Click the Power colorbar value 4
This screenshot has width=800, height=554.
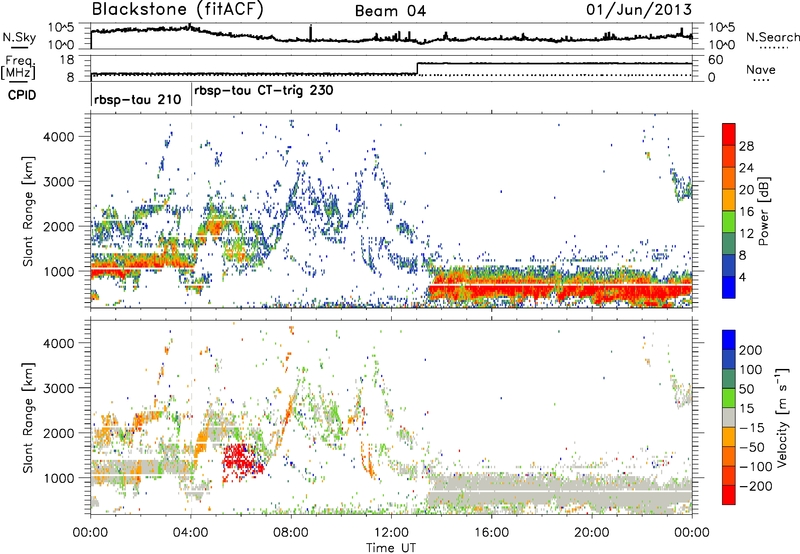click(x=742, y=277)
